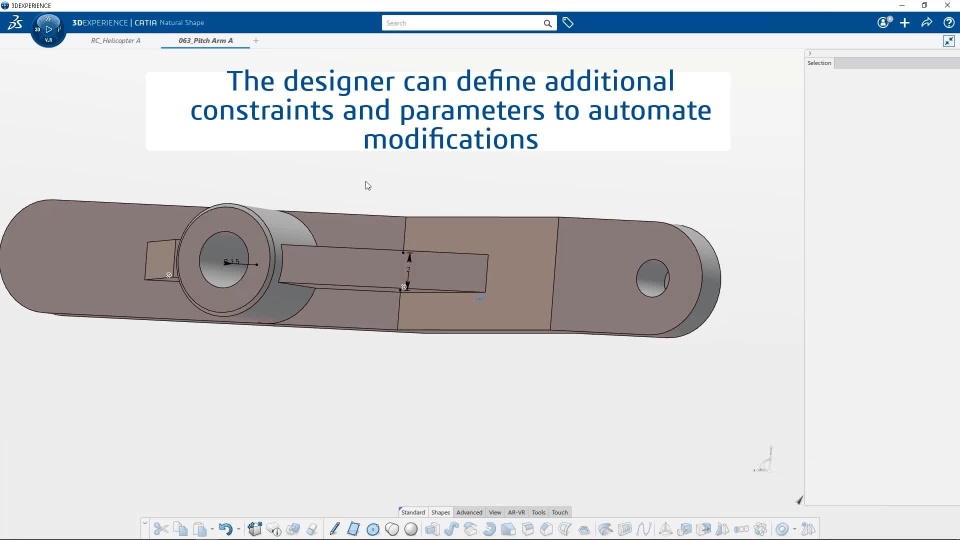Open the Compass play button

click(49, 29)
